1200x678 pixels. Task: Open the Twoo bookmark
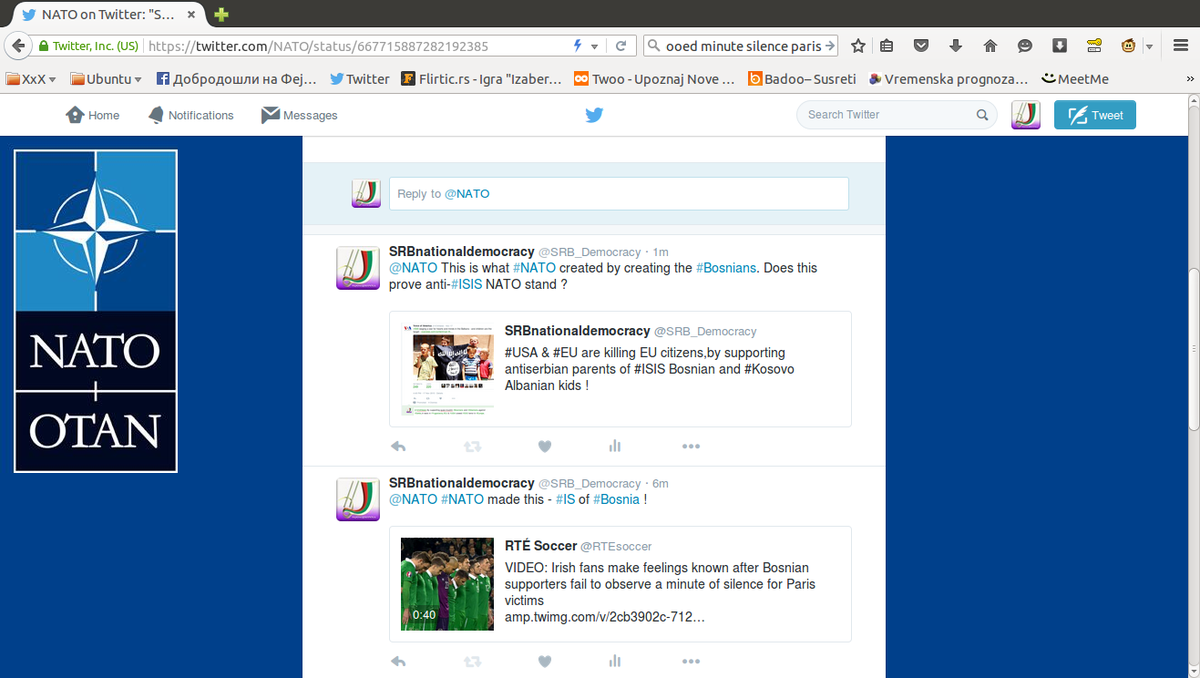click(655, 79)
